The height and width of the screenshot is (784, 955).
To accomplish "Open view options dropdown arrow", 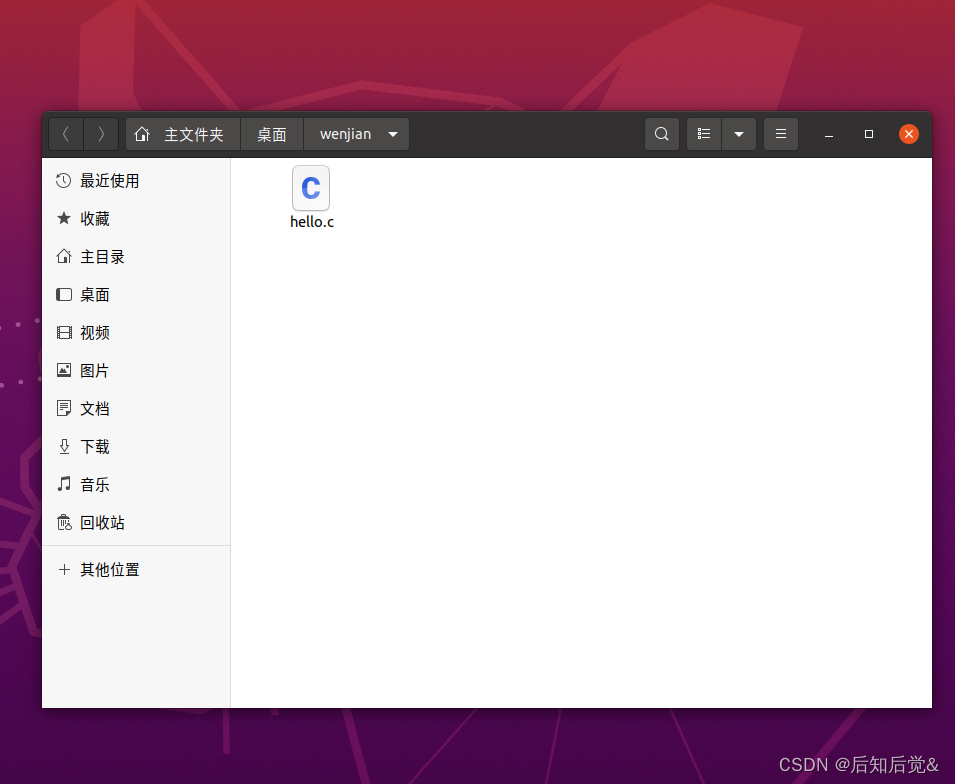I will pyautogui.click(x=739, y=133).
